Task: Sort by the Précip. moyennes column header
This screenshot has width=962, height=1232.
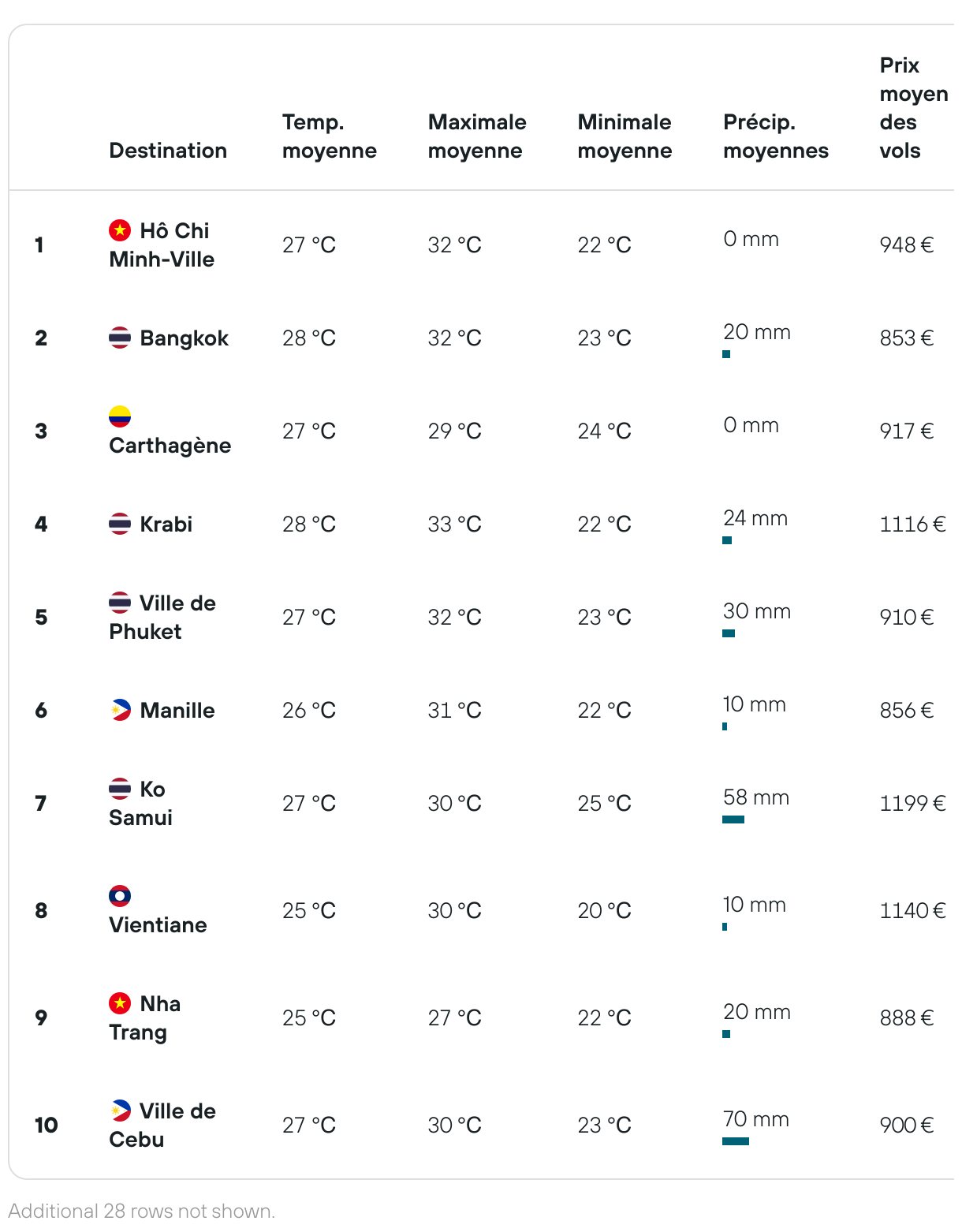Action: [x=776, y=136]
